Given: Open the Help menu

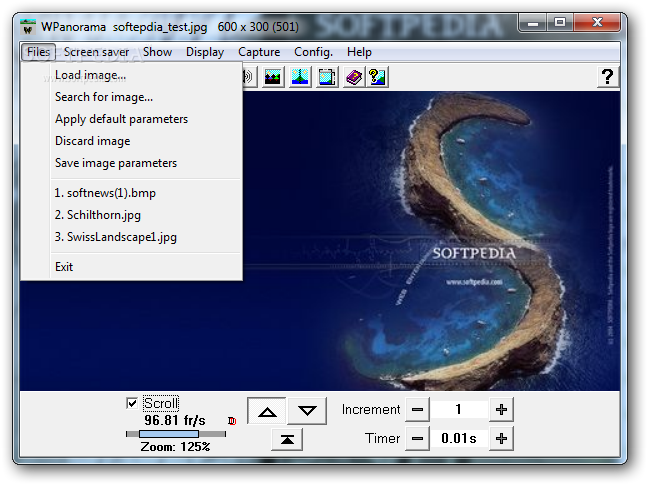Looking at the screenshot, I should pyautogui.click(x=359, y=52).
